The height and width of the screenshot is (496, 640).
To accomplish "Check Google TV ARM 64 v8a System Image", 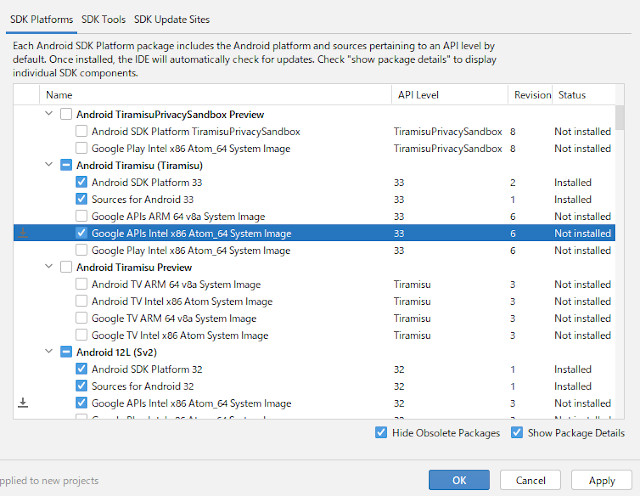I will [81, 318].
